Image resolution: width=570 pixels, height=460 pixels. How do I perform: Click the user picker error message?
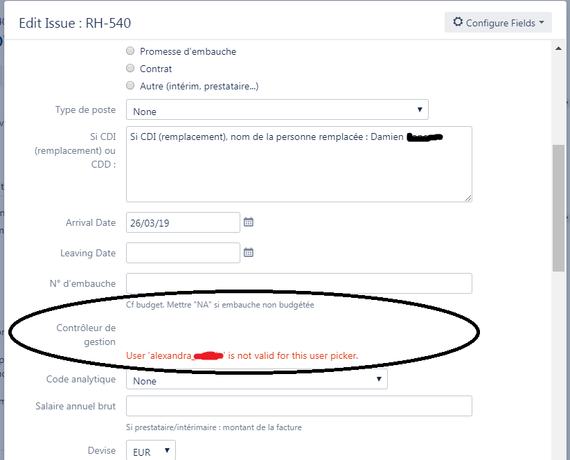click(242, 356)
